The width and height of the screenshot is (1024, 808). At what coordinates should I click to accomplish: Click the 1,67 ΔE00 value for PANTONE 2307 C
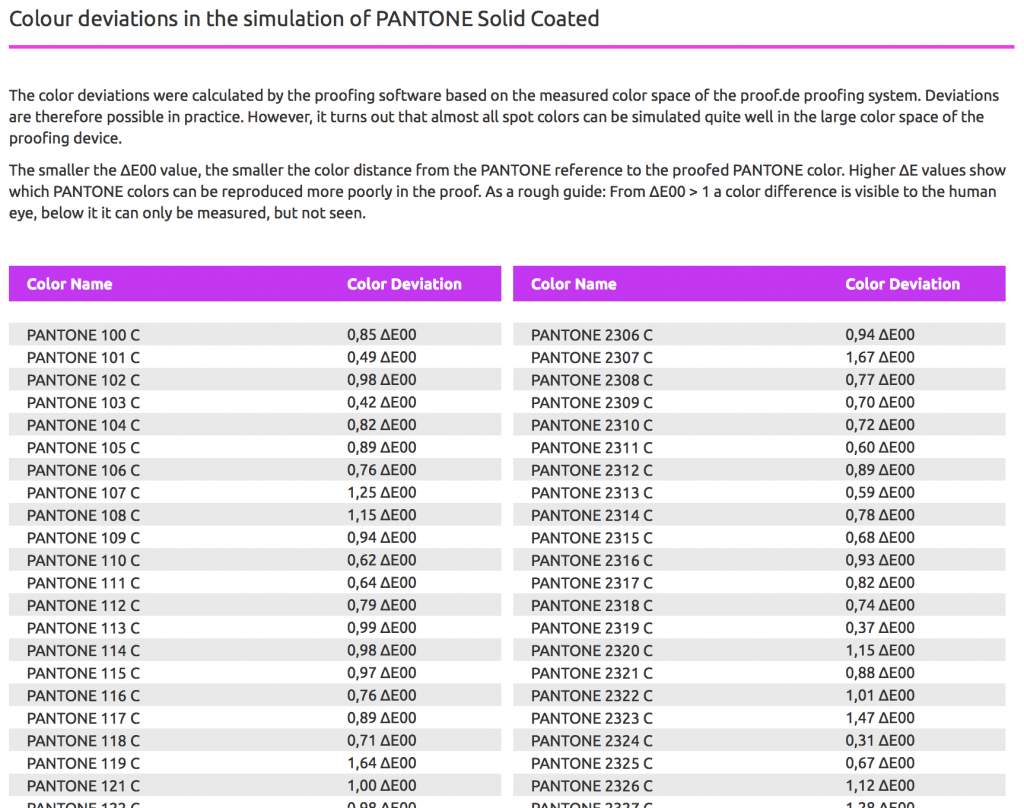tap(880, 357)
